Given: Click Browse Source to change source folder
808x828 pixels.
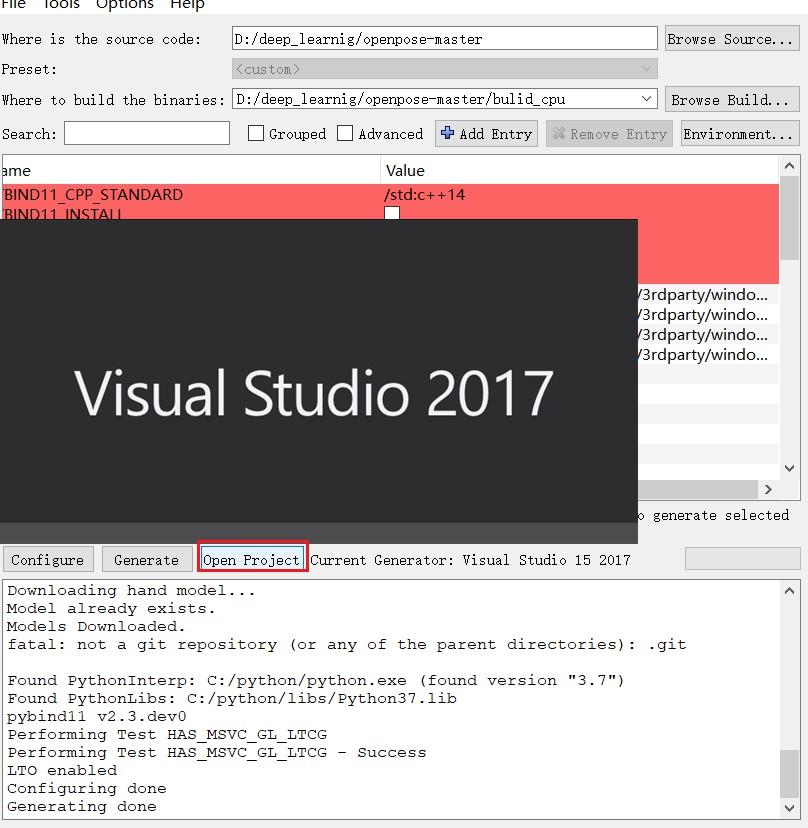Looking at the screenshot, I should [731, 38].
